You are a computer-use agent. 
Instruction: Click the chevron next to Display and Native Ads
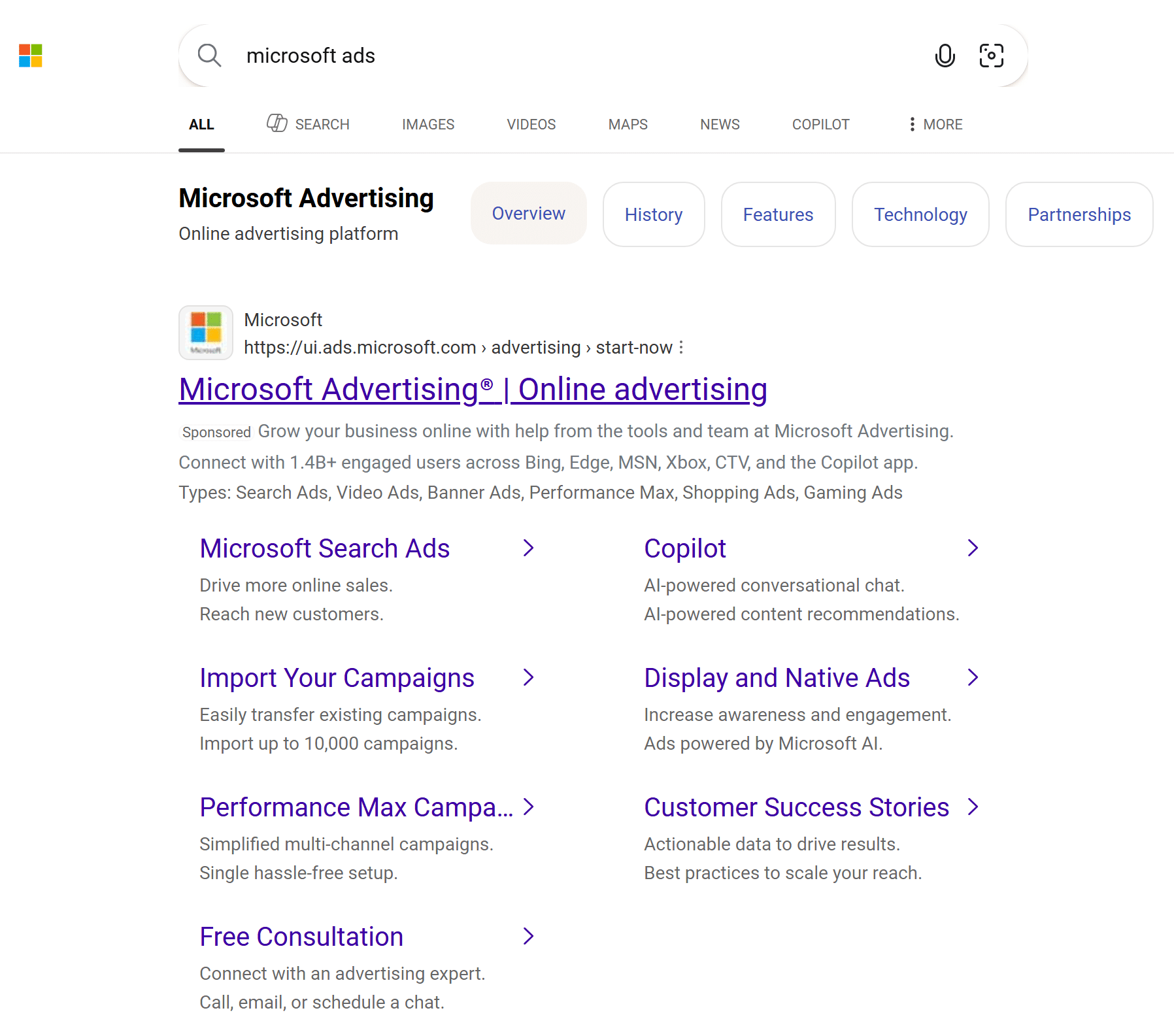973,677
